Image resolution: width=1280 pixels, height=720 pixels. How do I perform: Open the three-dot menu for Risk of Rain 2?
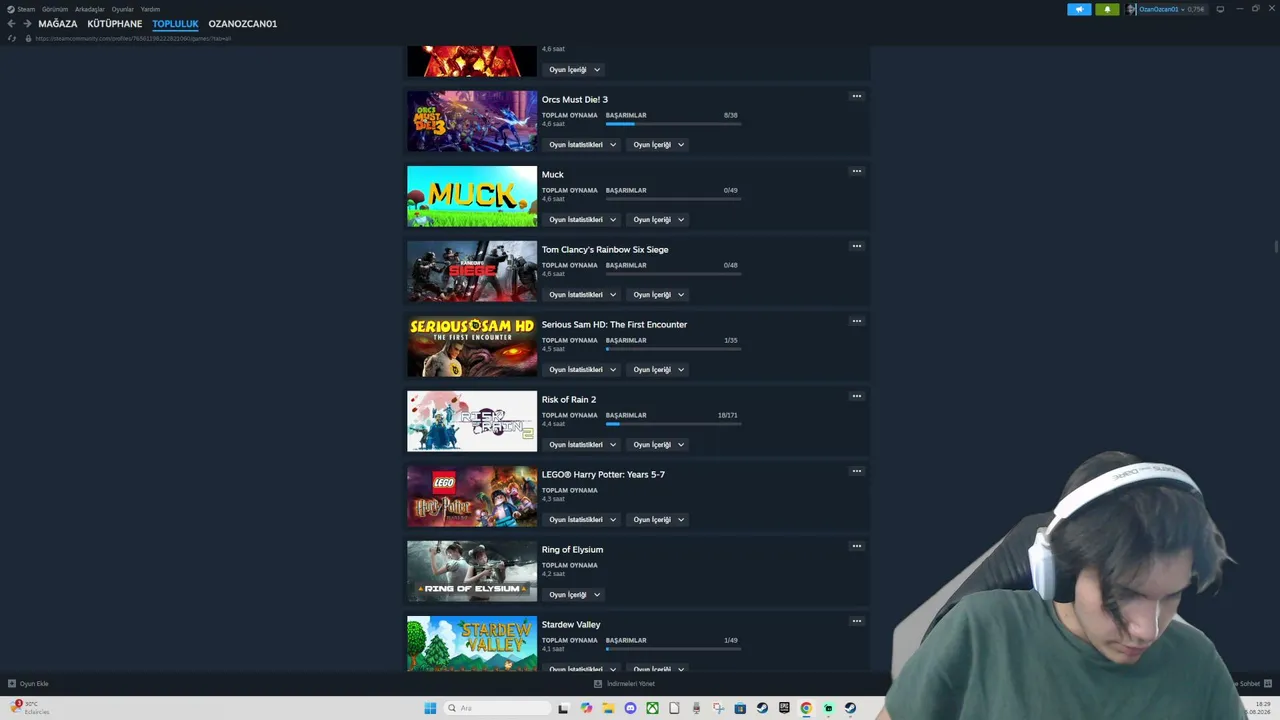(x=856, y=396)
